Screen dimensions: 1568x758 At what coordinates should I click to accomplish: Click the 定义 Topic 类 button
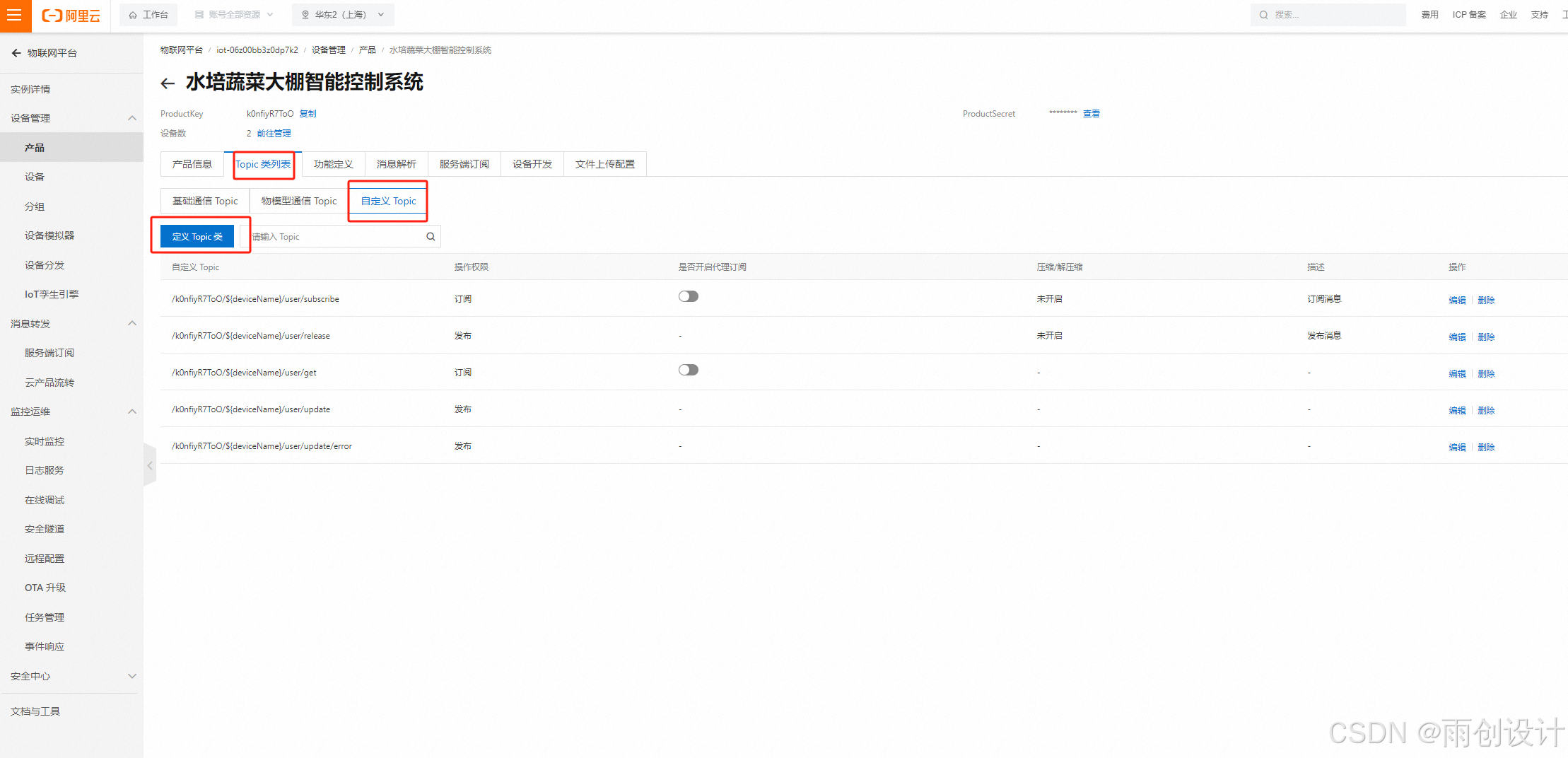pyautogui.click(x=197, y=237)
